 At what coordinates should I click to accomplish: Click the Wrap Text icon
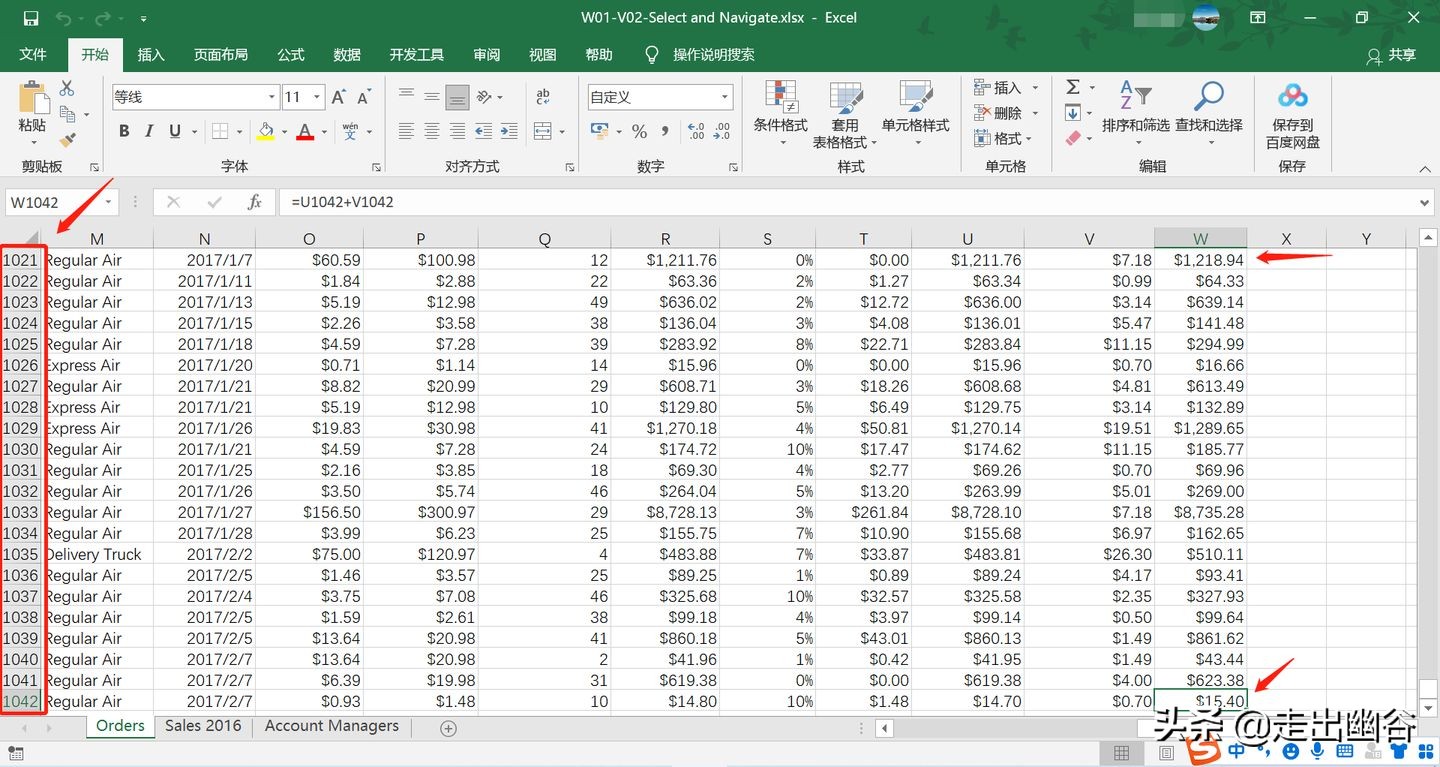click(x=543, y=97)
